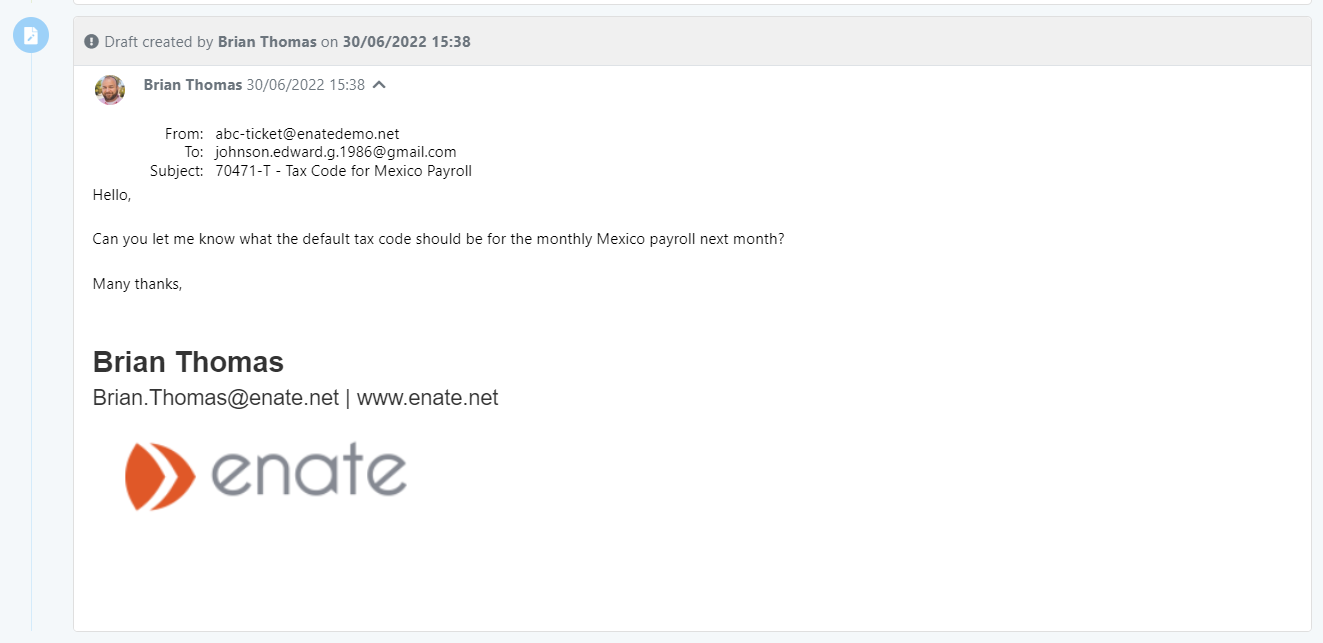Click the "Hello," greeting line

pos(112,195)
